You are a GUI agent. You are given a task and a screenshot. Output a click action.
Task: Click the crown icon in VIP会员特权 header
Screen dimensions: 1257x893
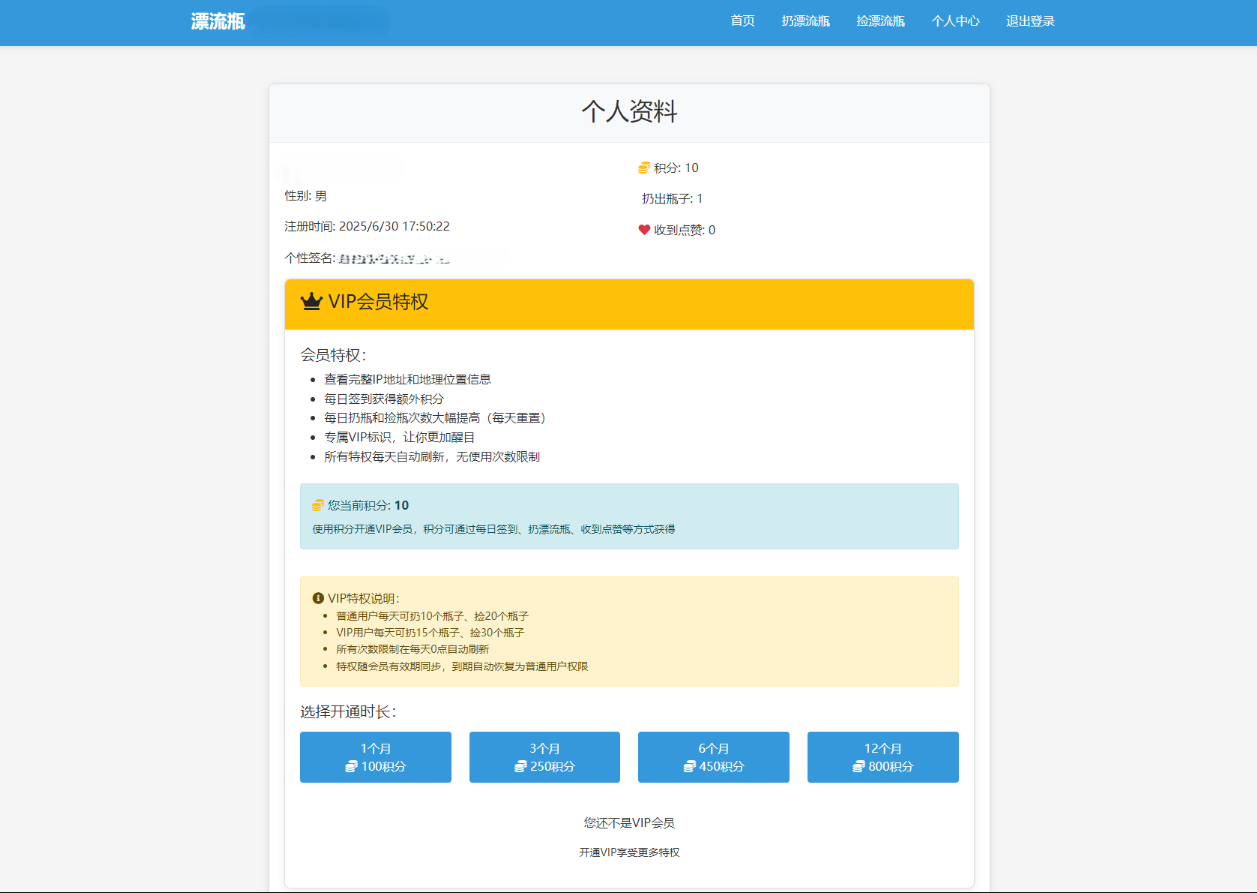tap(311, 302)
